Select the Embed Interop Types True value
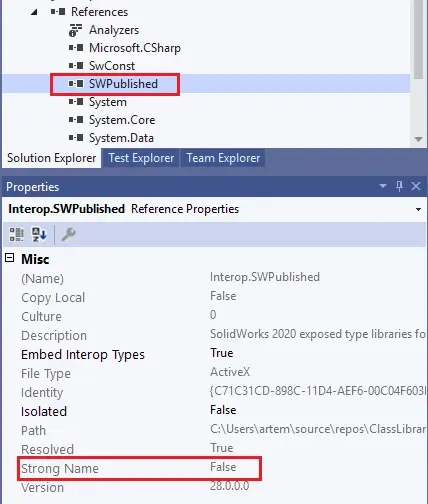This screenshot has height=504, width=428. pyautogui.click(x=222, y=353)
